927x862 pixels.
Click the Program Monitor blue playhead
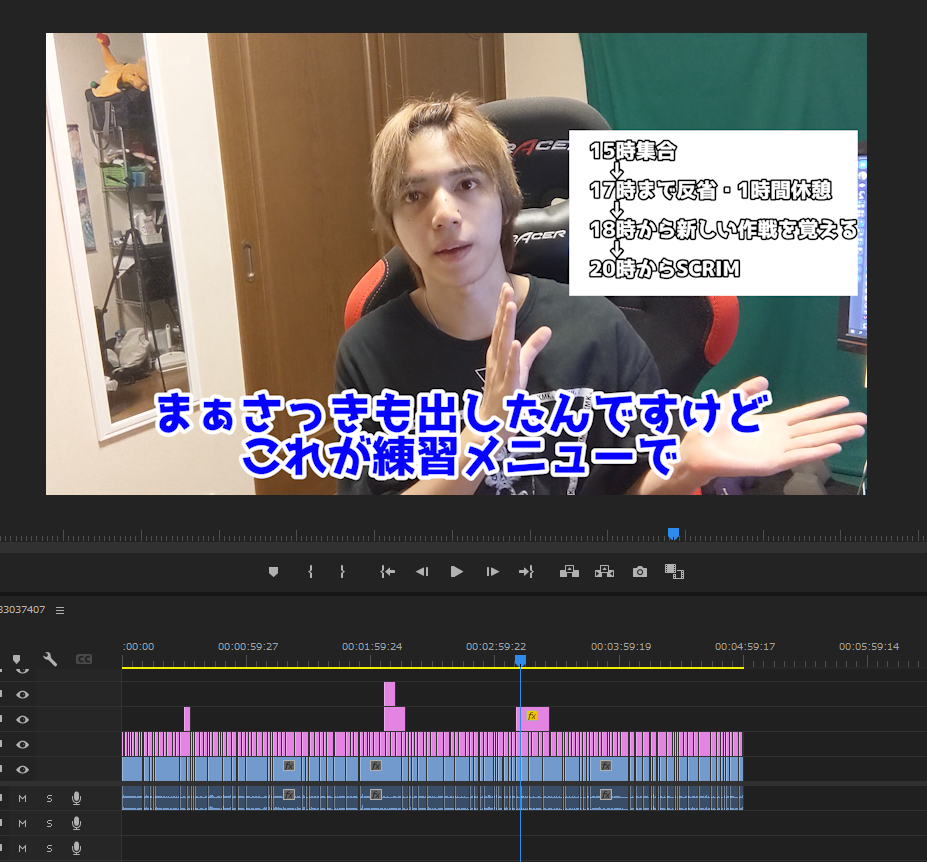tap(673, 534)
